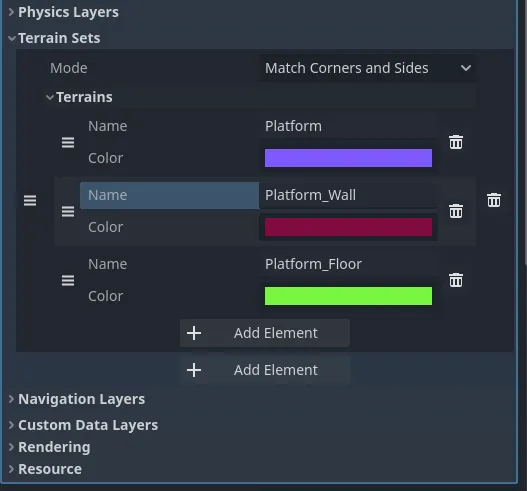
Task: Add a terrain set with lower Add Element
Action: coord(265,370)
